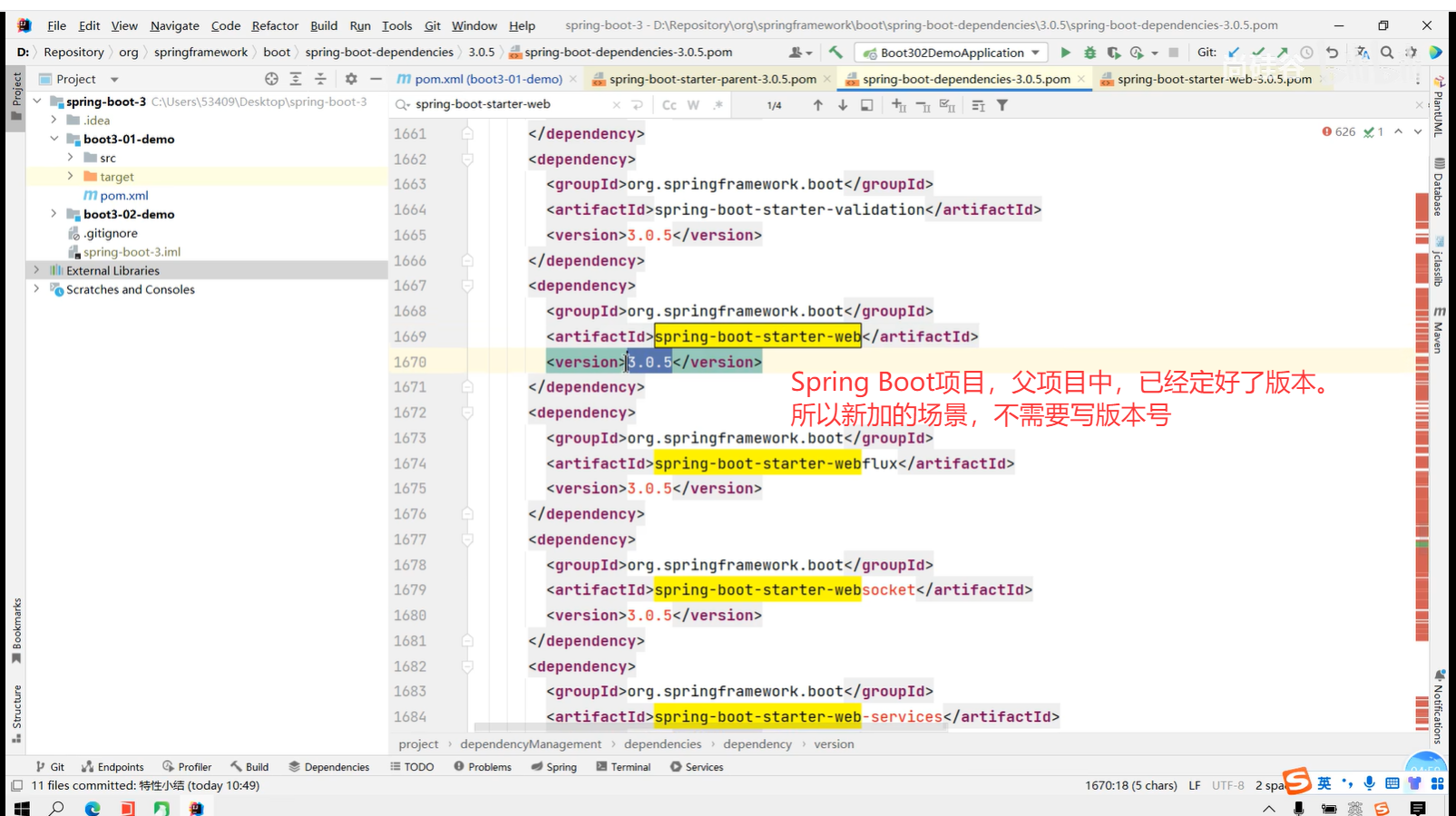The image size is (1456, 816).
Task: Open Windows Start menu
Action: (x=22, y=808)
